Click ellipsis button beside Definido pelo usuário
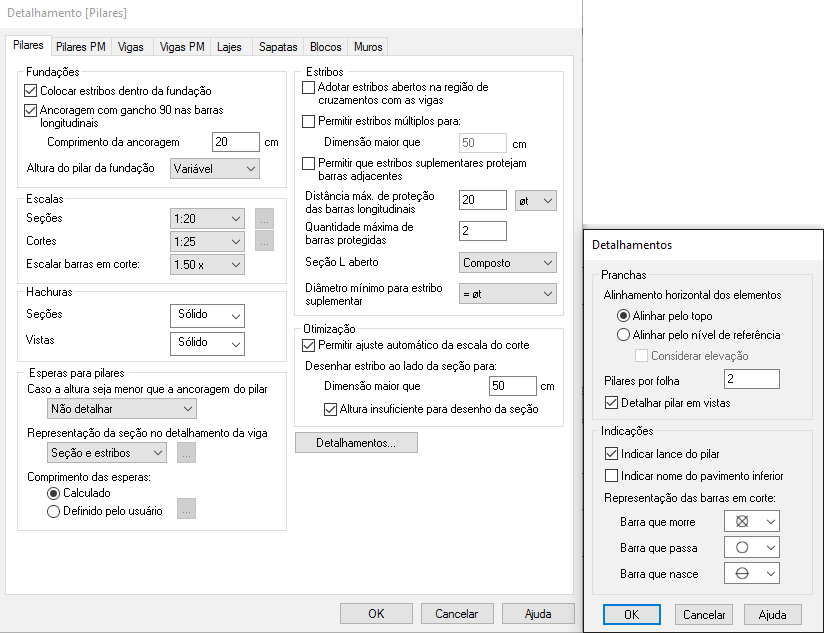The image size is (824, 633). point(186,509)
